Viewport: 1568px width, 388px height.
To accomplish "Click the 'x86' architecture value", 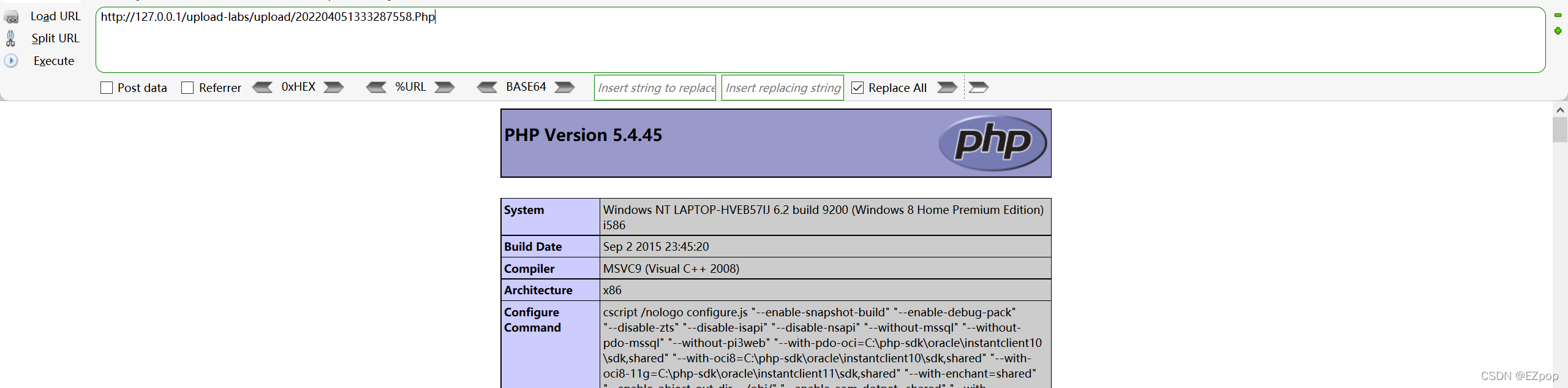I will 612,290.
